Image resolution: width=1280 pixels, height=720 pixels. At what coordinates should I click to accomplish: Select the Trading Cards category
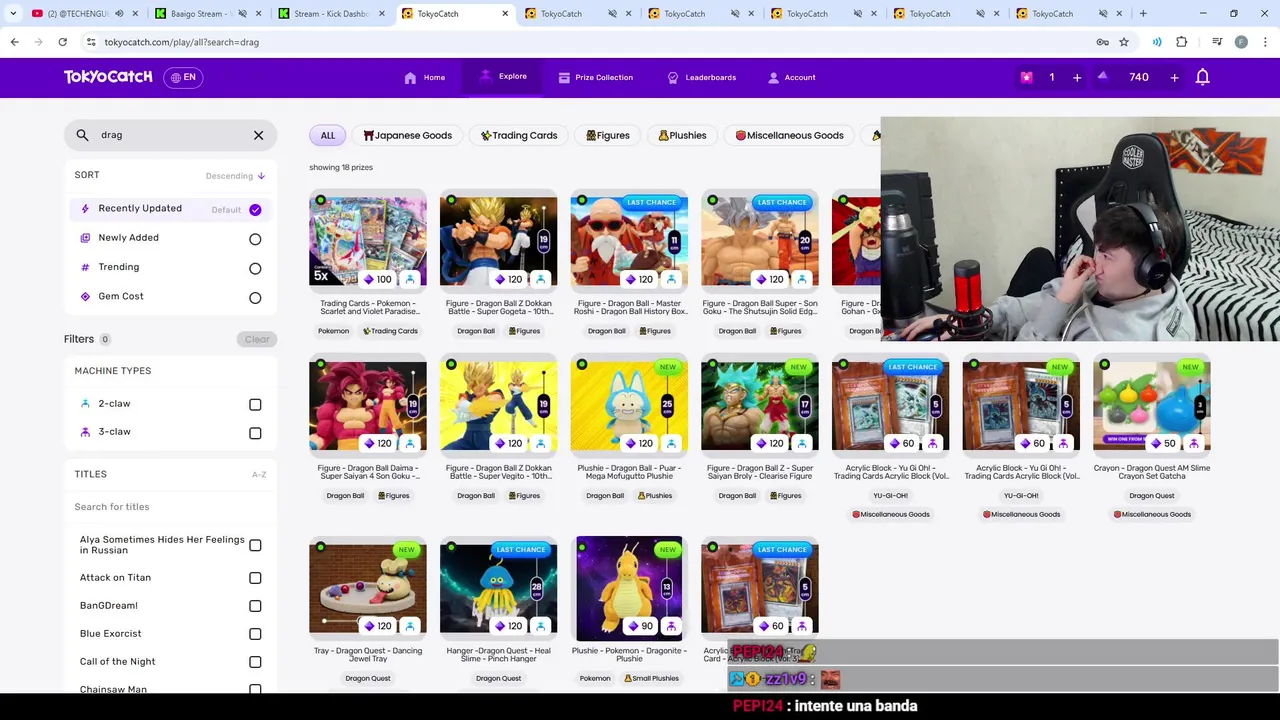point(519,135)
